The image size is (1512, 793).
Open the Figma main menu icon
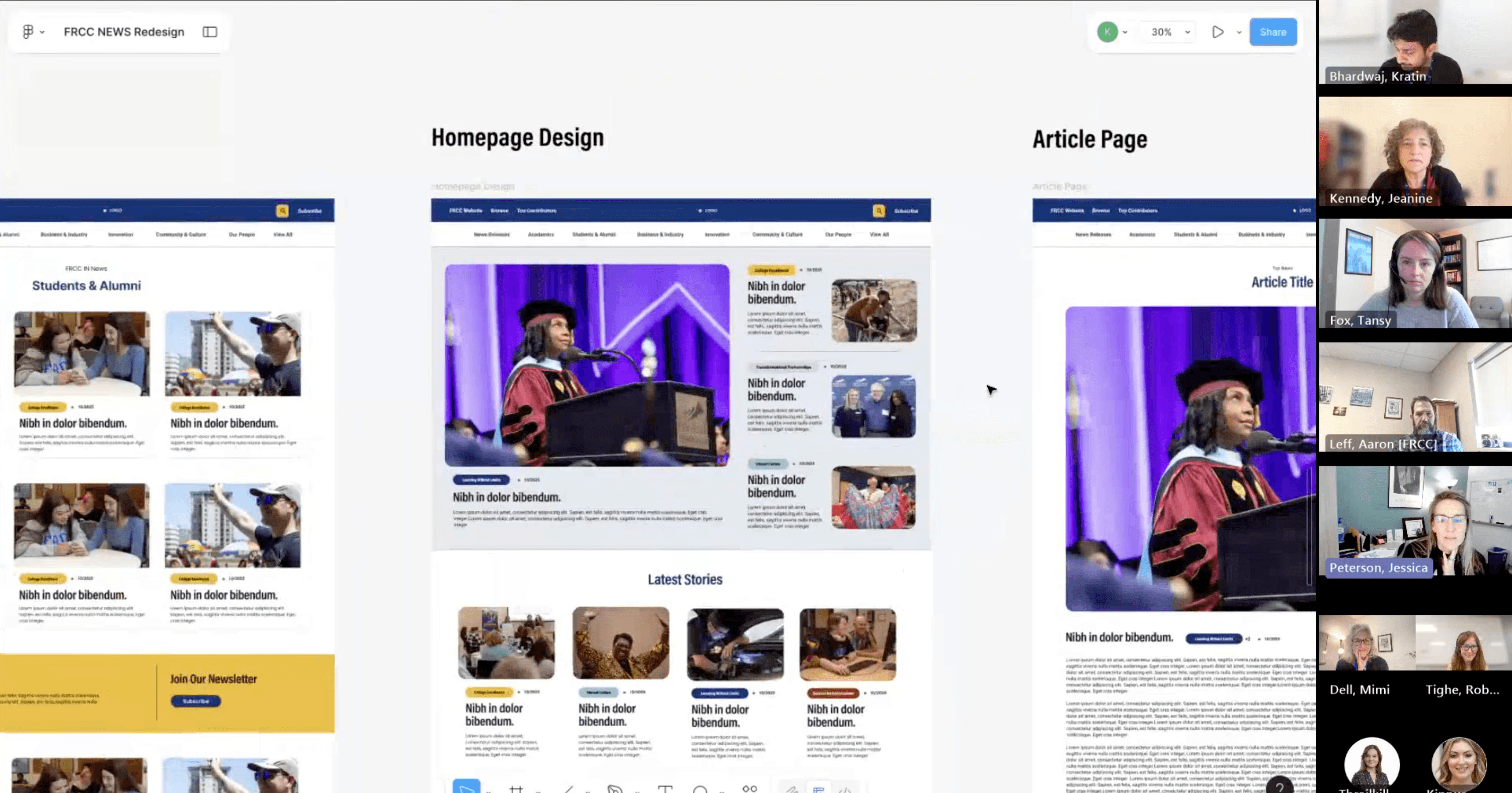[28, 32]
